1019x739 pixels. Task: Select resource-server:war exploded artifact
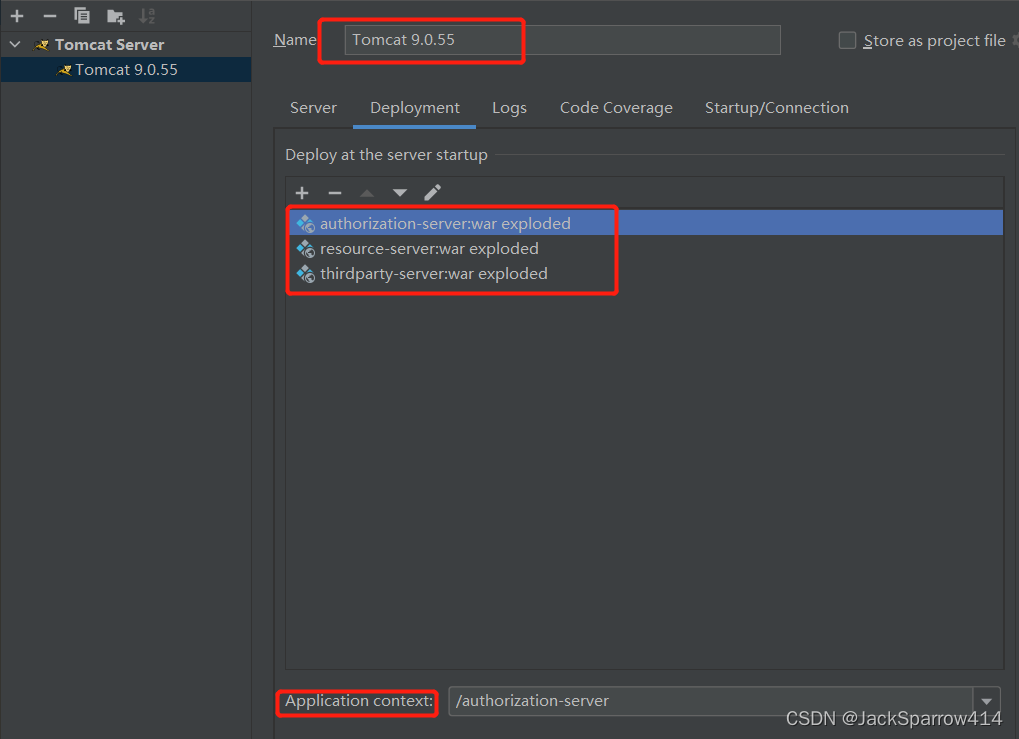(x=645, y=248)
